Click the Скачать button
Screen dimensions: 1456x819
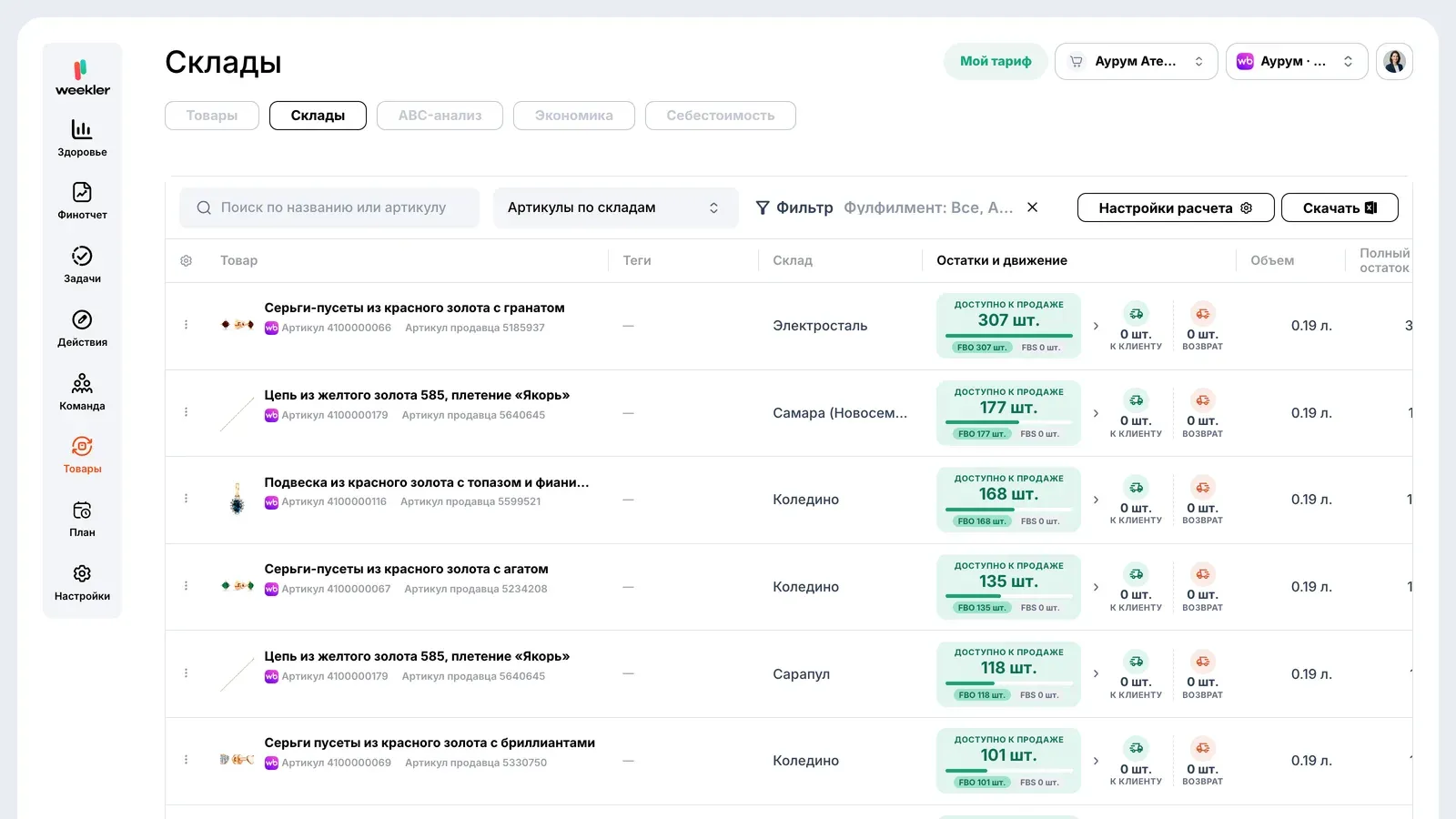click(x=1340, y=207)
